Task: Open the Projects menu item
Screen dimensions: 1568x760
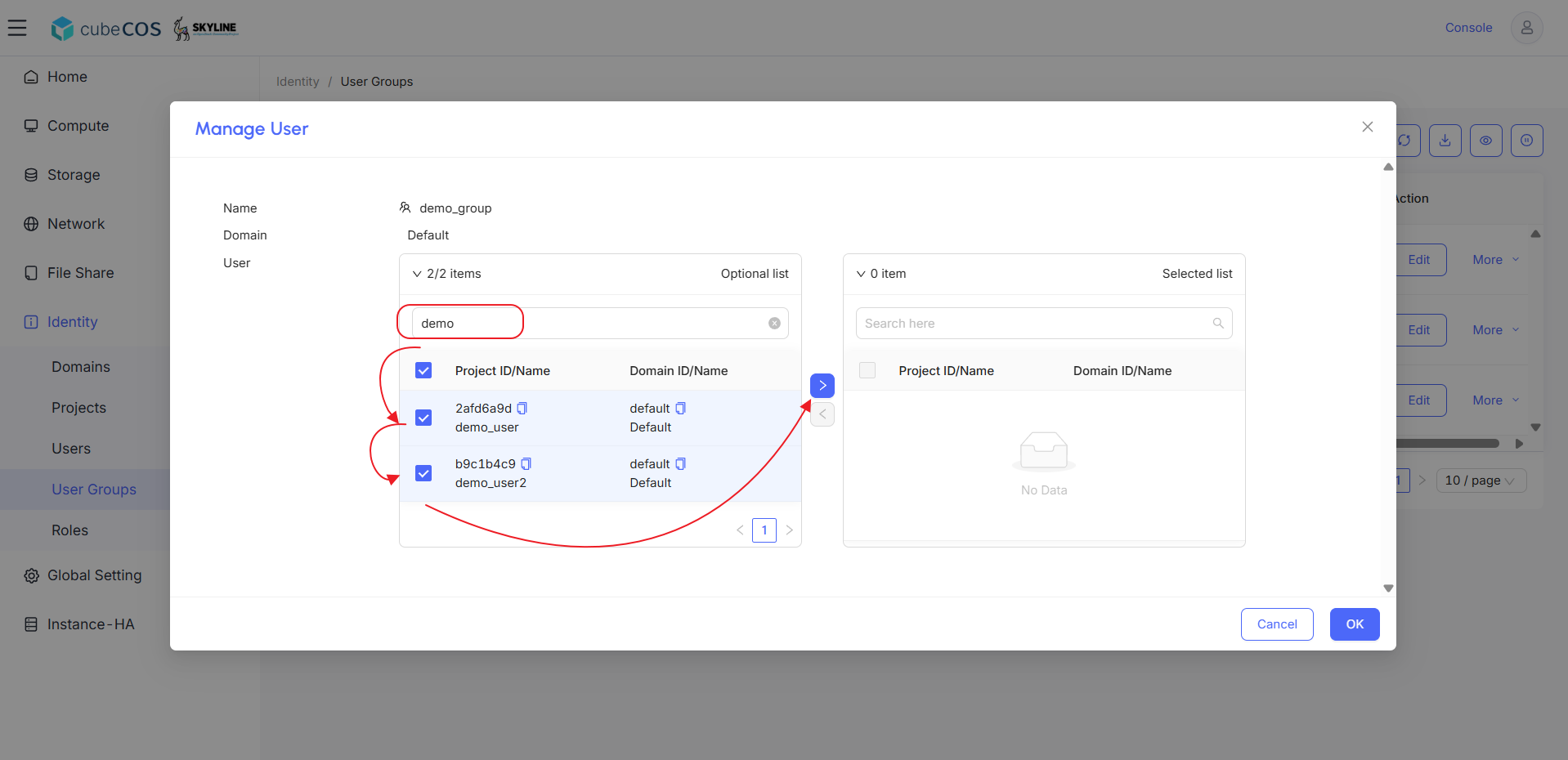Action: point(79,408)
